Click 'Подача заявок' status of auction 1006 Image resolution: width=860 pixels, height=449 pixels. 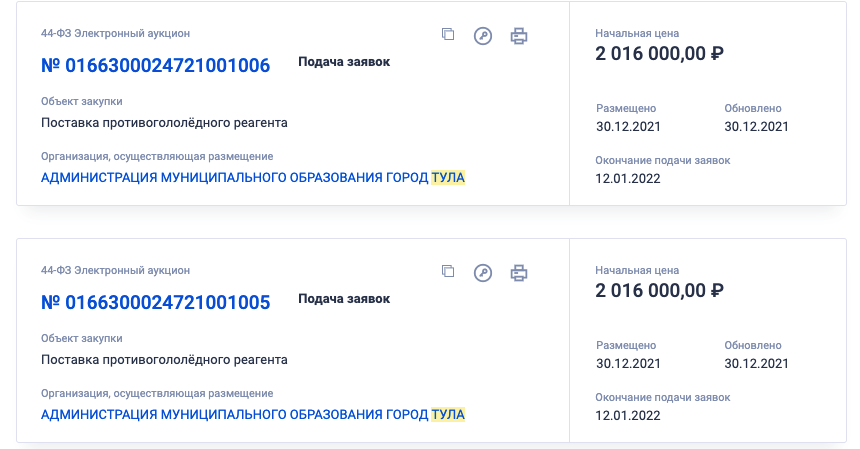(344, 62)
